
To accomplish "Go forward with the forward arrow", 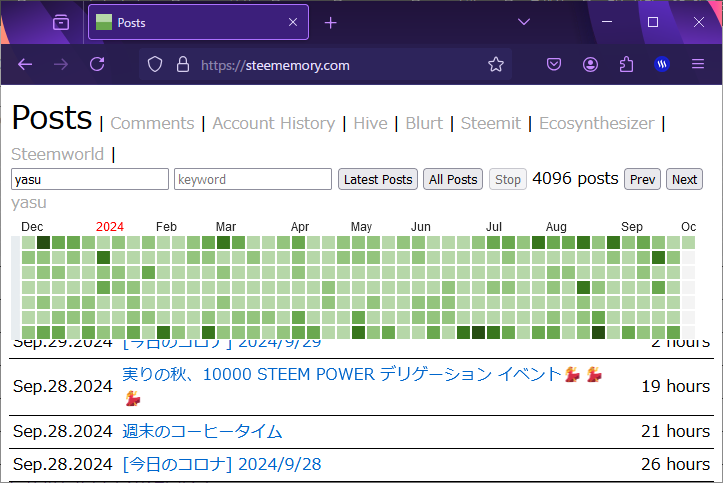I will [60, 65].
